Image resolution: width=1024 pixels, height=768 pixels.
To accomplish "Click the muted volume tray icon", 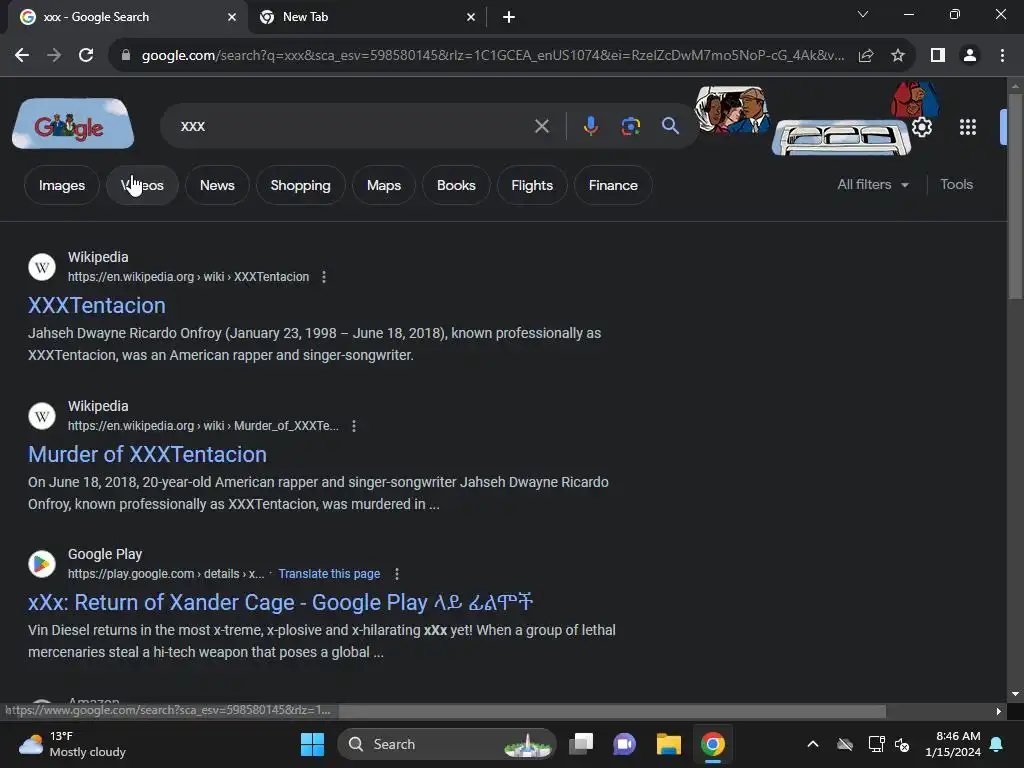I will tap(903, 744).
